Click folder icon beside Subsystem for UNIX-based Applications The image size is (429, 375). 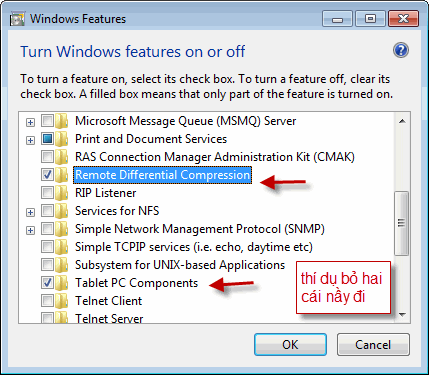(x=61, y=265)
